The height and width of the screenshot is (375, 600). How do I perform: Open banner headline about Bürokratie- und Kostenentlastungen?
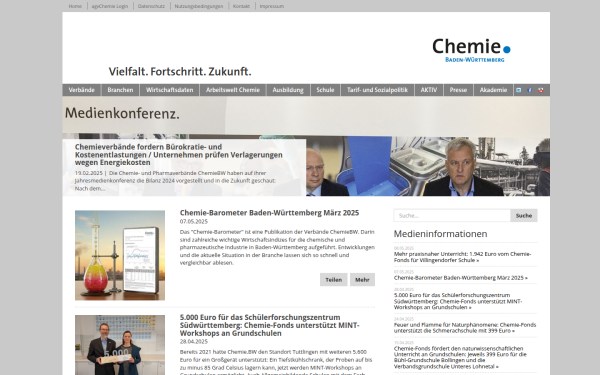click(x=178, y=155)
